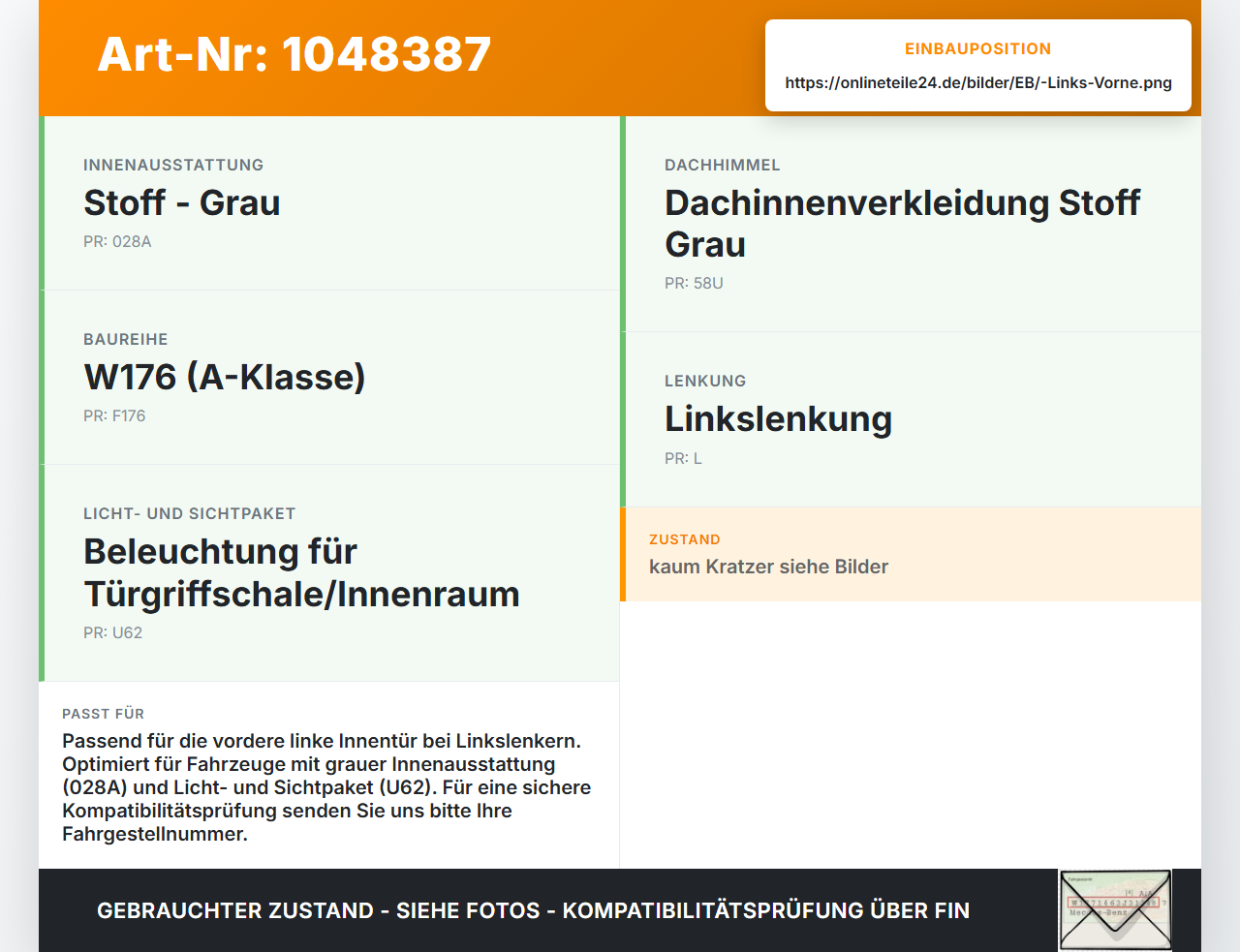Click the PR: 028A code
The image size is (1240, 952).
117,241
